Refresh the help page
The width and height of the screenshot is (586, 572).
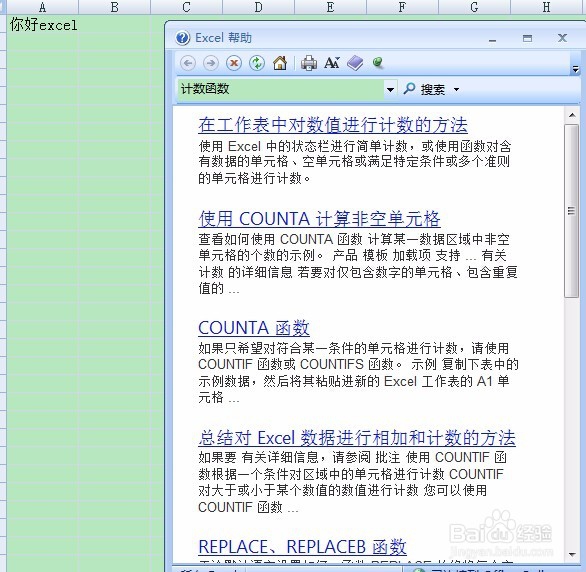point(257,63)
